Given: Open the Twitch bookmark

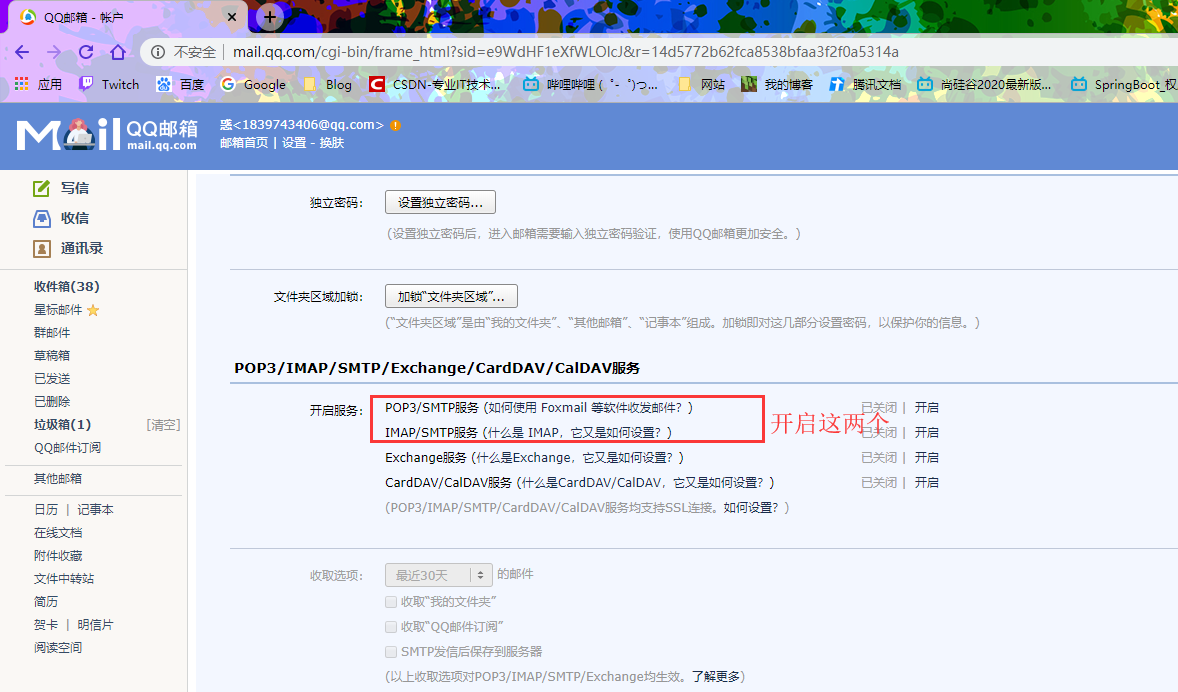Looking at the screenshot, I should [109, 85].
